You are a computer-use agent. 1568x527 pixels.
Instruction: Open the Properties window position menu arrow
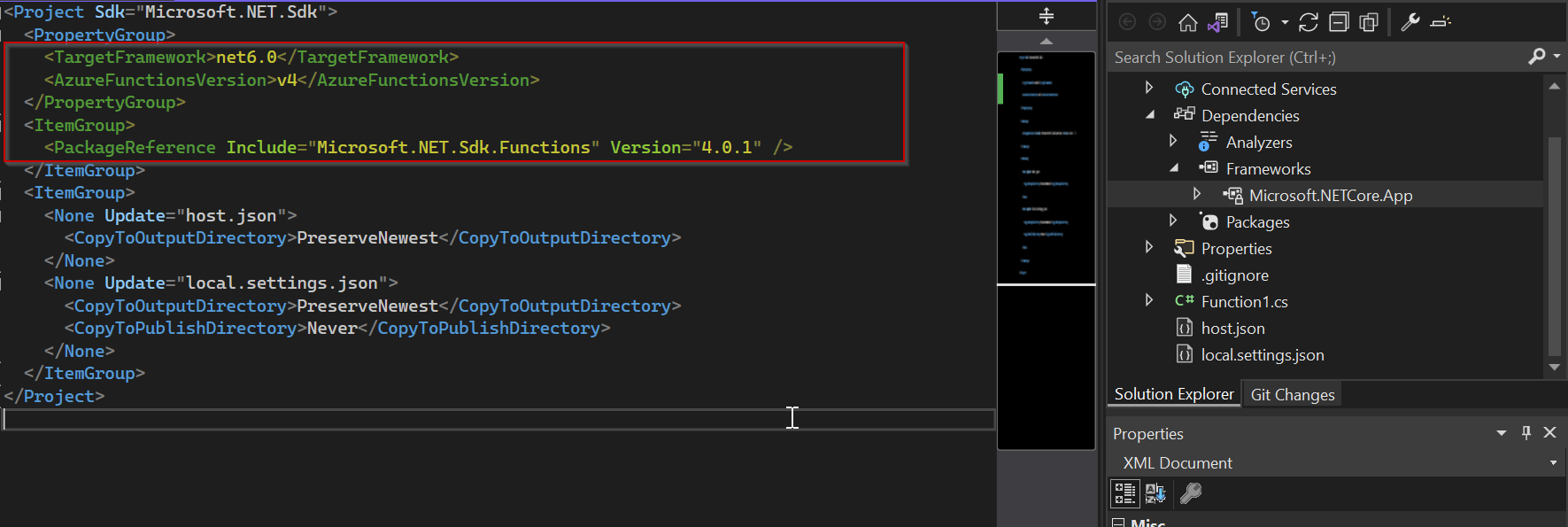tap(1502, 433)
